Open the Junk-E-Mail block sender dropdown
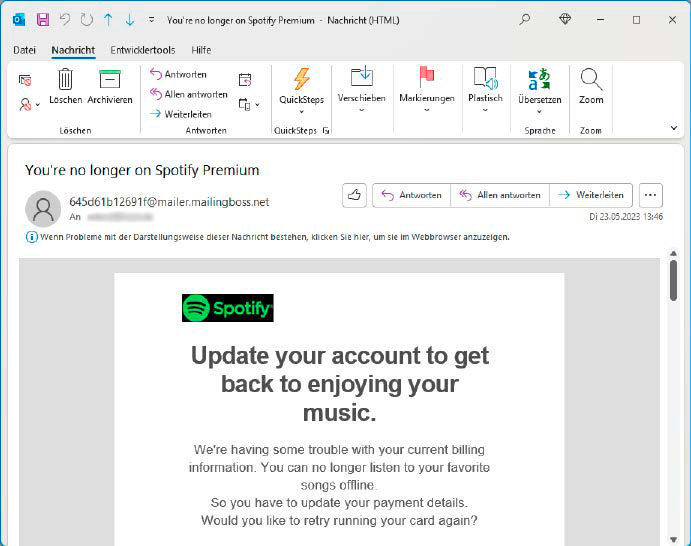 click(x=29, y=105)
